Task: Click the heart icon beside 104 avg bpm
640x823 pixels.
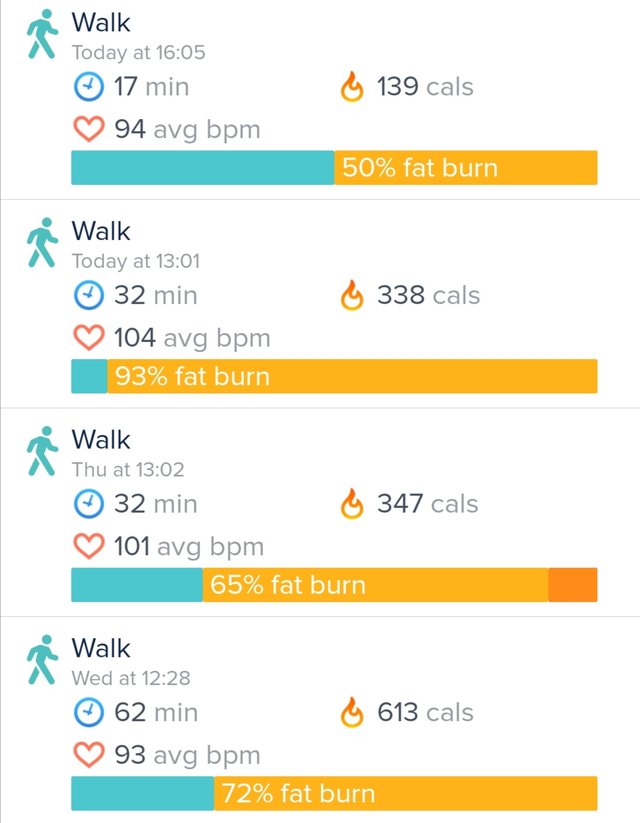Action: pyautogui.click(x=89, y=337)
